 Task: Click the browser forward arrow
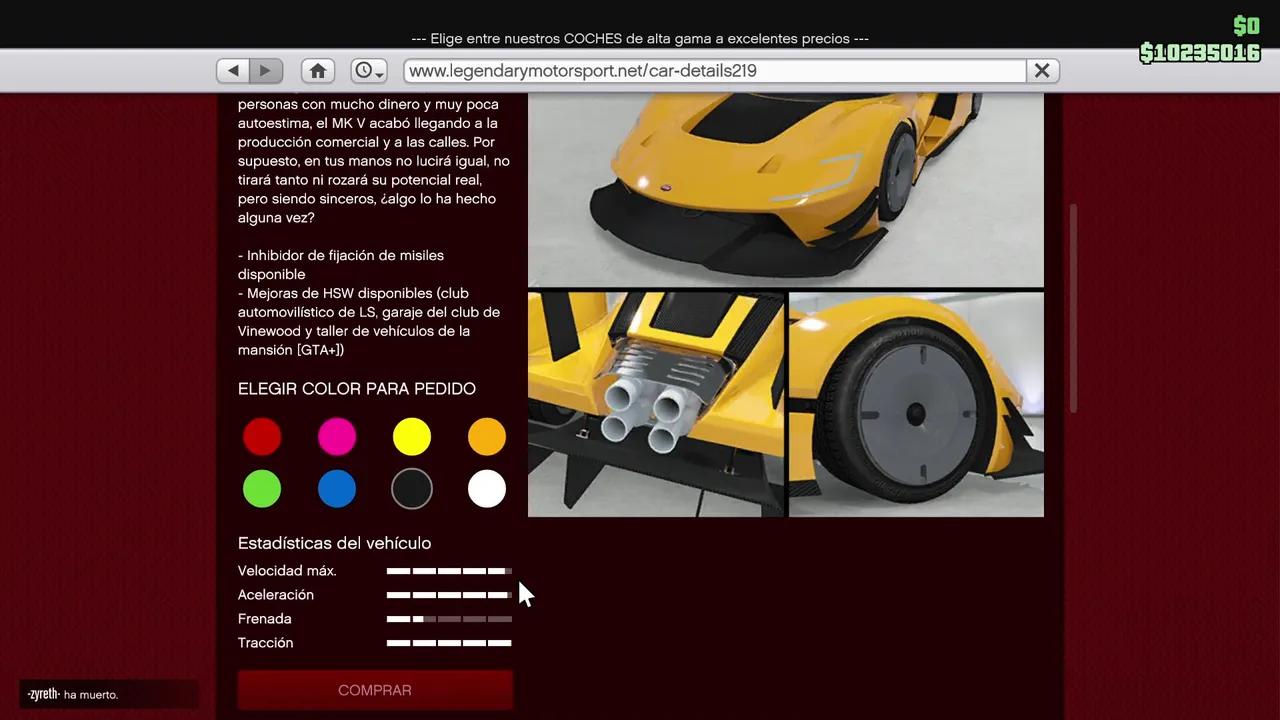pos(266,70)
